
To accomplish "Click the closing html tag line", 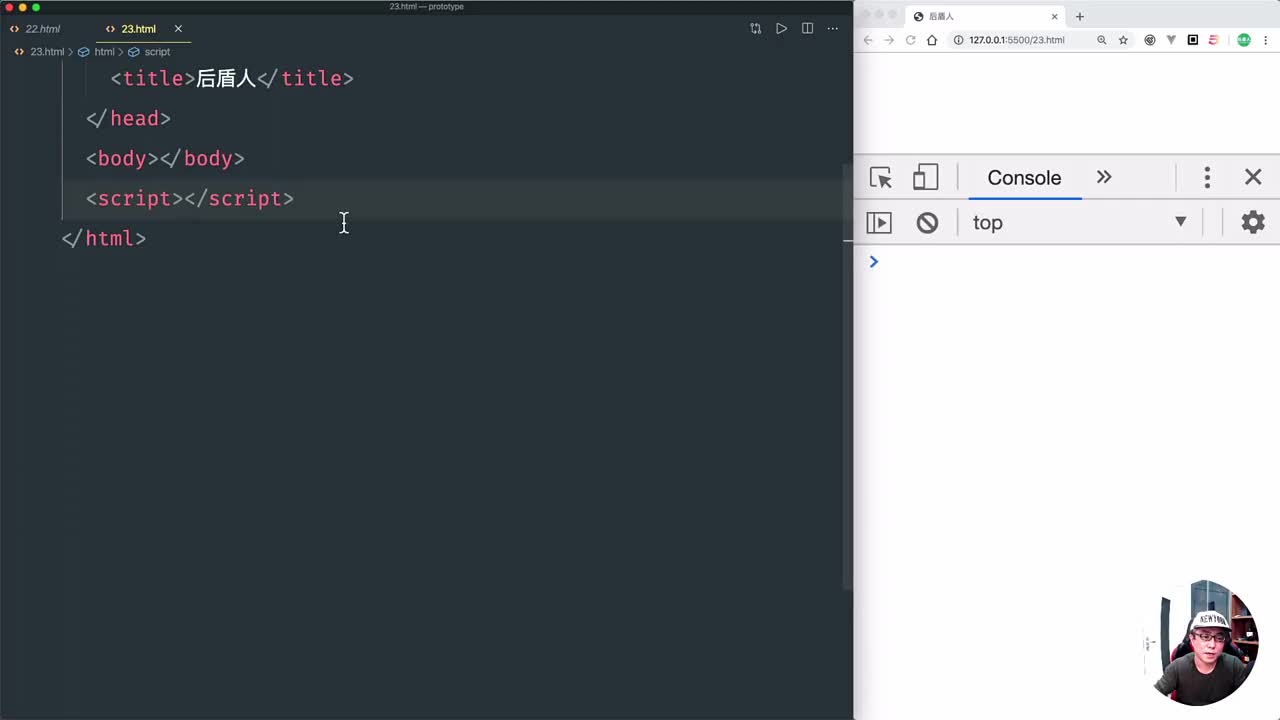I will click(x=104, y=238).
